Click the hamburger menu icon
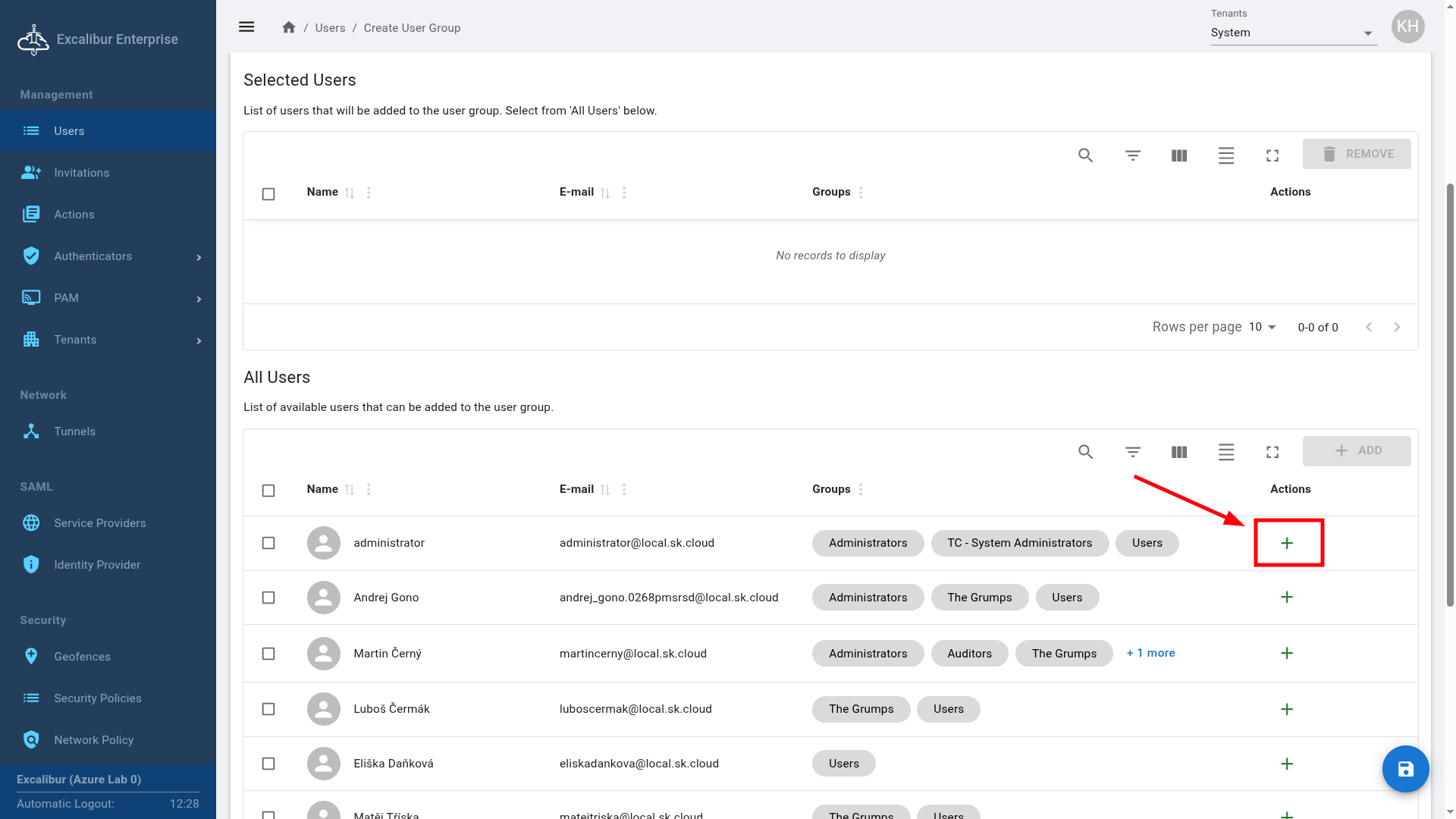Viewport: 1456px width, 819px height. click(x=246, y=27)
